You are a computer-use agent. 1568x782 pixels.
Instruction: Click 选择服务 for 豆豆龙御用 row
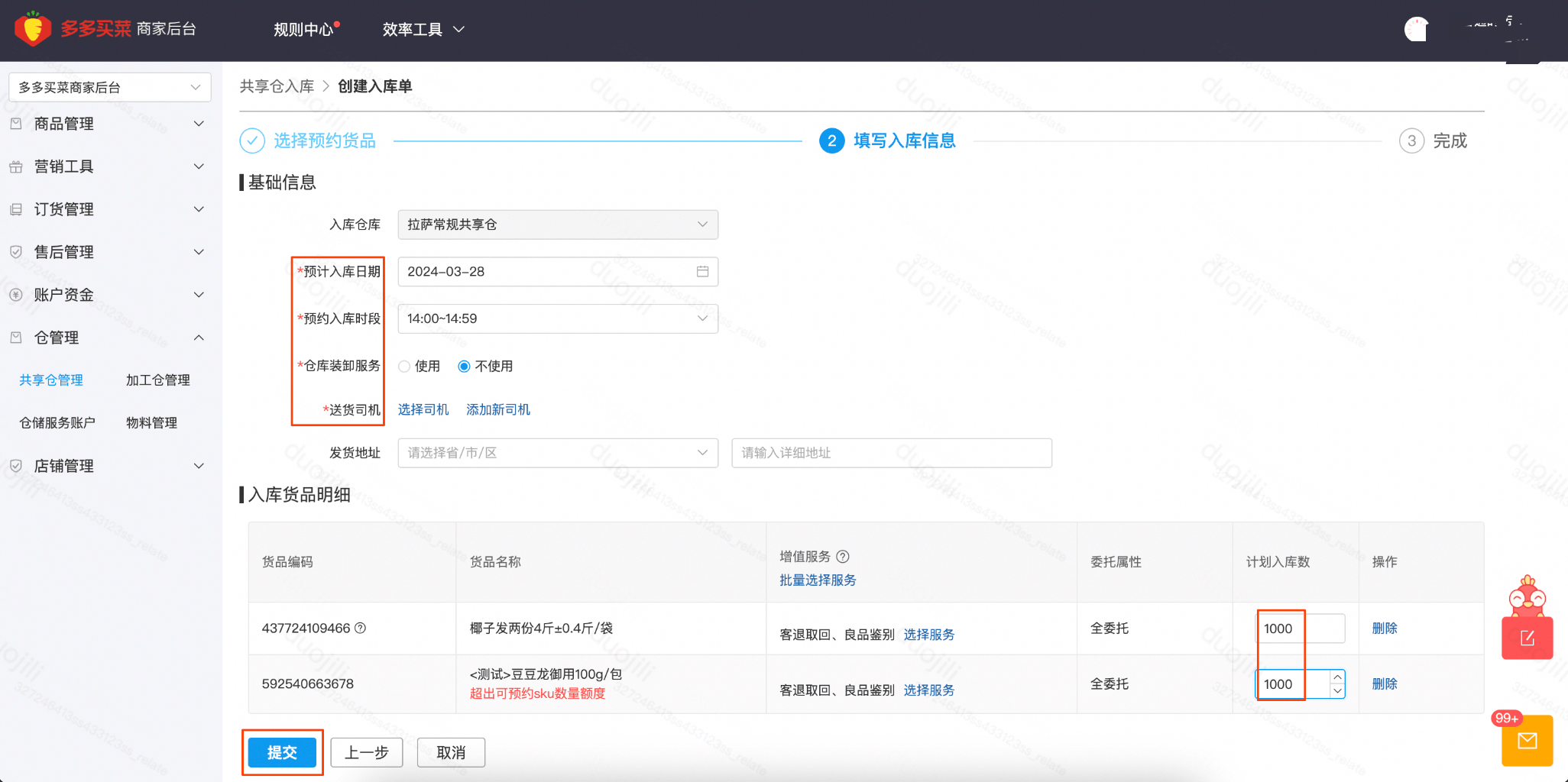click(929, 690)
